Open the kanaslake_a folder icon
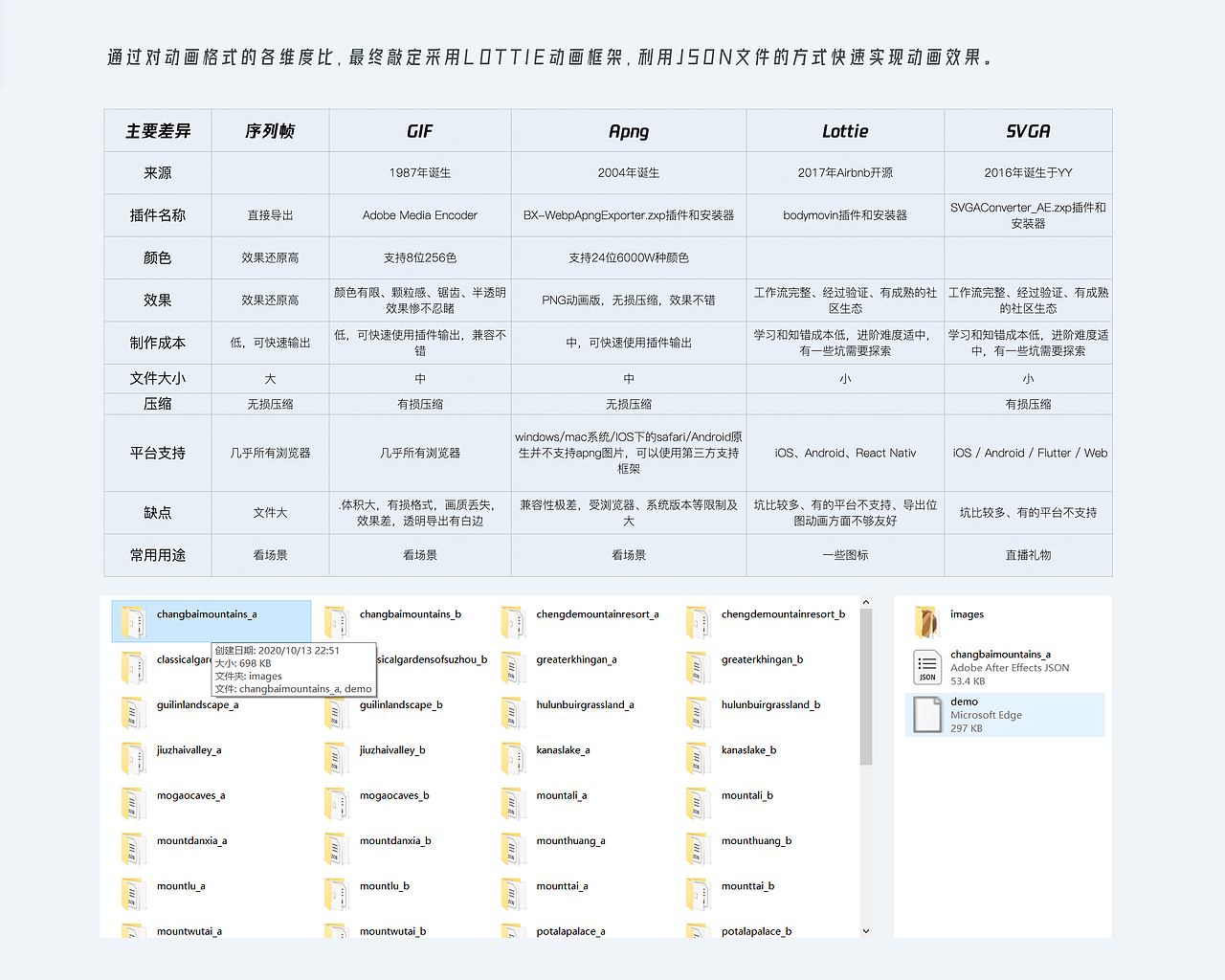 pos(513,758)
